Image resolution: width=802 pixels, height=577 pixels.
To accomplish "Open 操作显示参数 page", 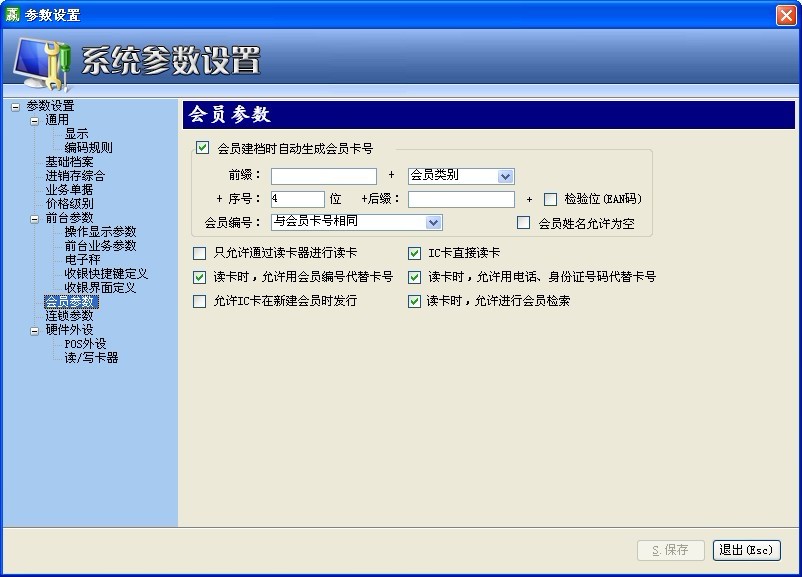I will click(x=100, y=232).
